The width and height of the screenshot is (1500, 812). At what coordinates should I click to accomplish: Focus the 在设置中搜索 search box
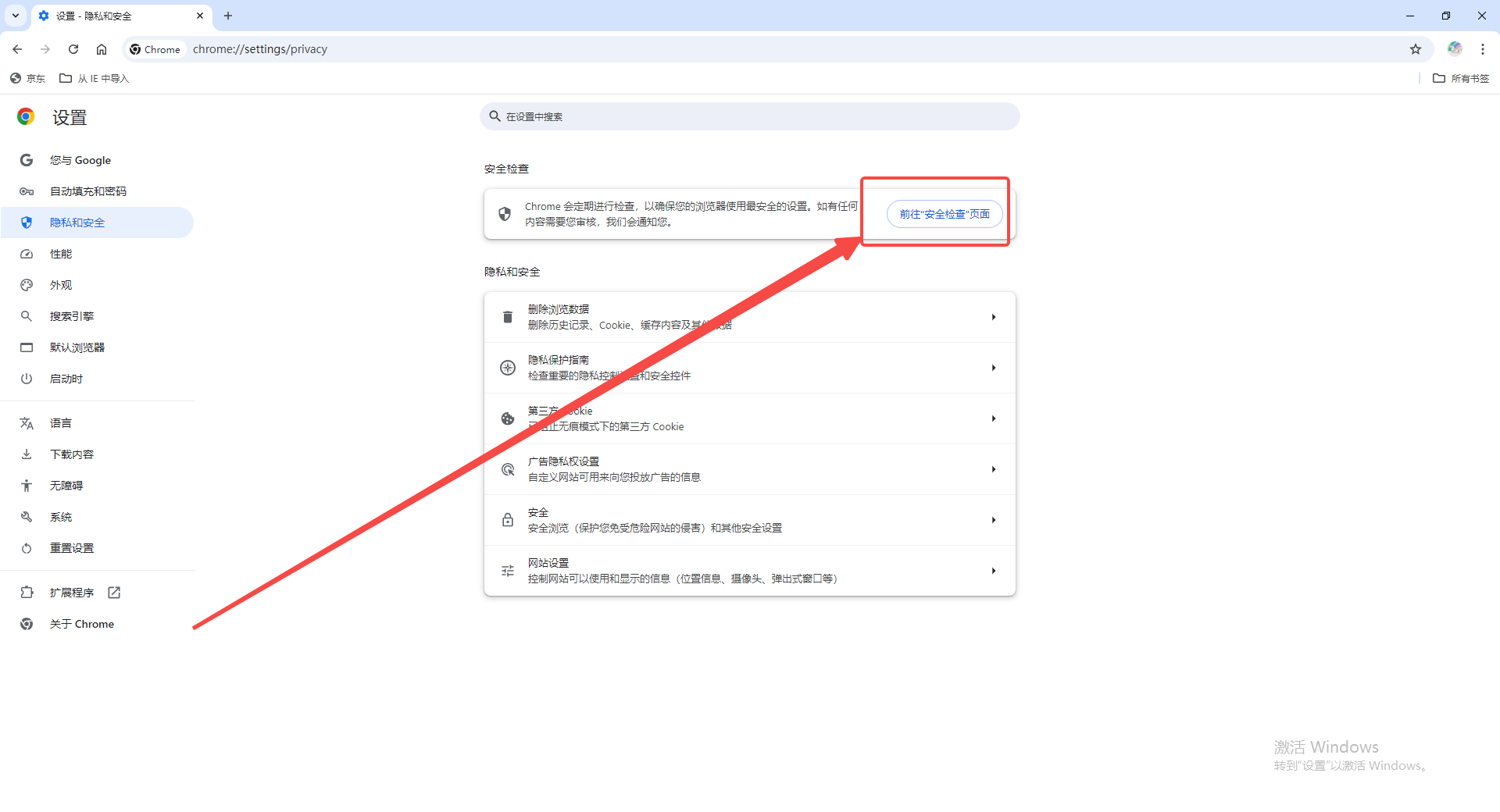[x=750, y=116]
